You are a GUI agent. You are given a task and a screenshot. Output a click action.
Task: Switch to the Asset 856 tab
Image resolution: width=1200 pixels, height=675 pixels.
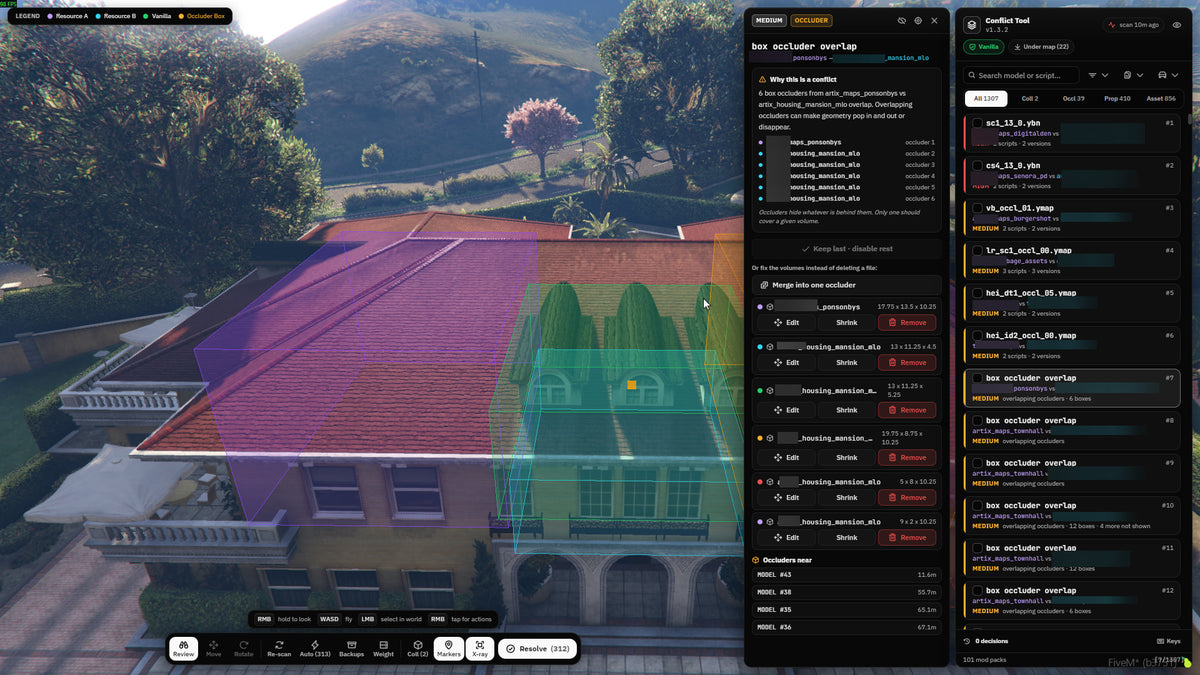tap(1161, 99)
